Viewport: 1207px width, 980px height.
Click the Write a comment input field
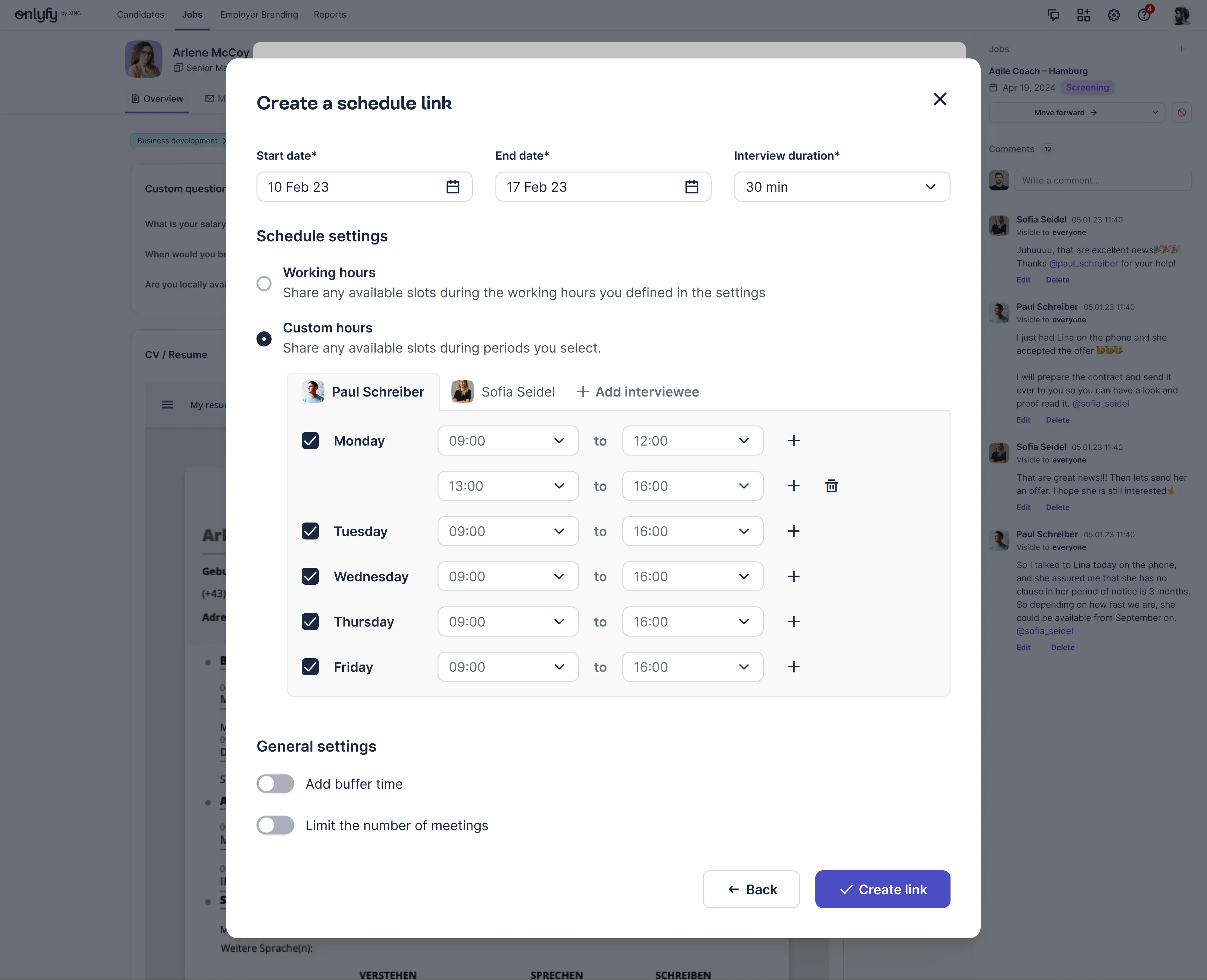click(1103, 181)
